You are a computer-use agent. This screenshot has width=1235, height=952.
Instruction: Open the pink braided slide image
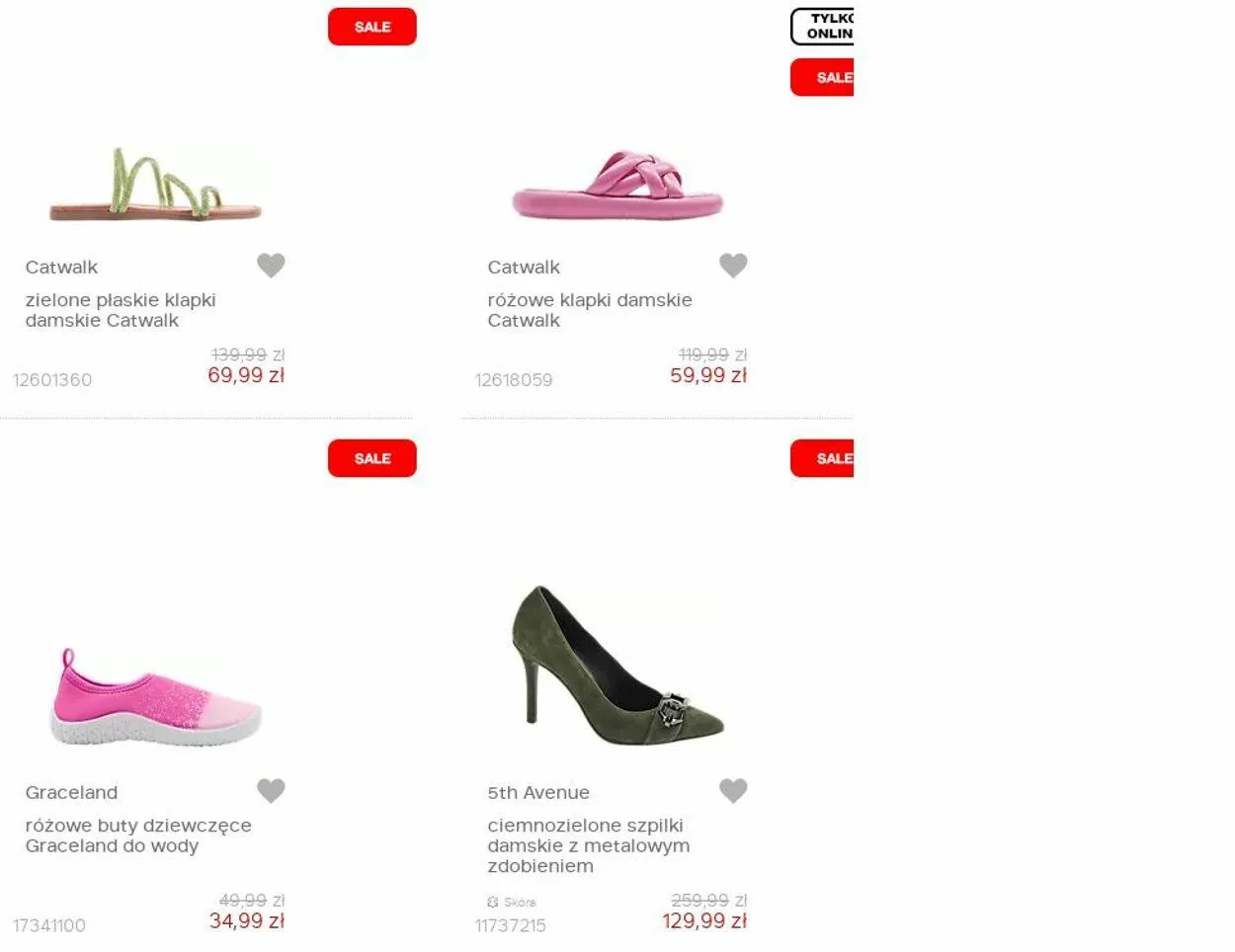[x=617, y=186]
